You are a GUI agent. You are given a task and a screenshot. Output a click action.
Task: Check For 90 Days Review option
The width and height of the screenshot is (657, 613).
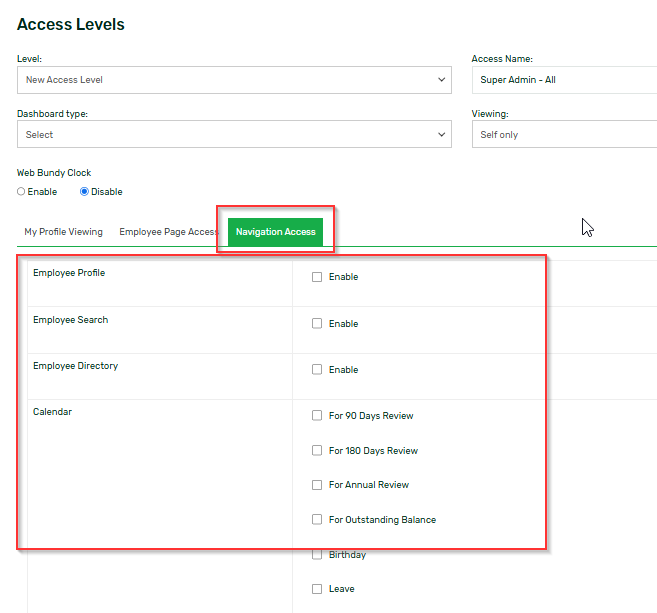pos(317,416)
